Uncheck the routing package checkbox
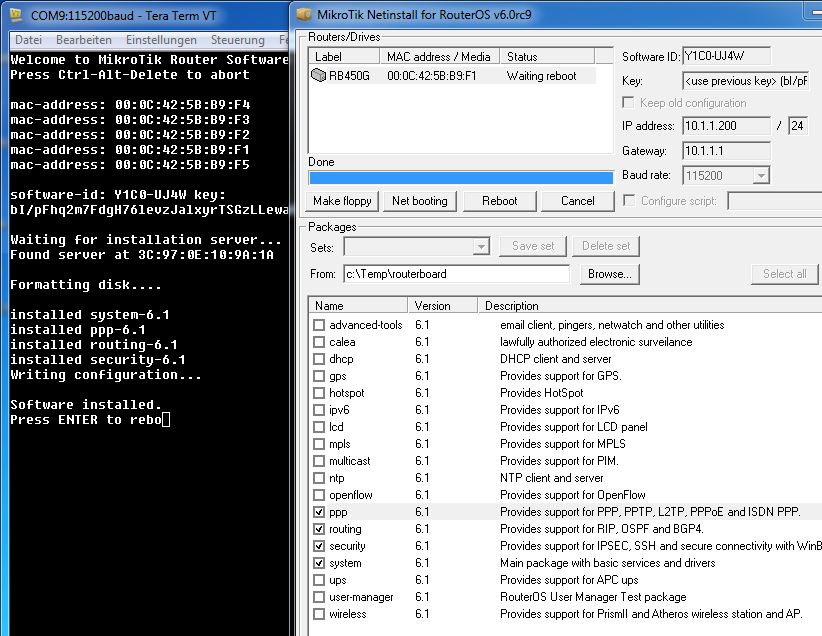Screen dimensions: 822x636 [319, 529]
